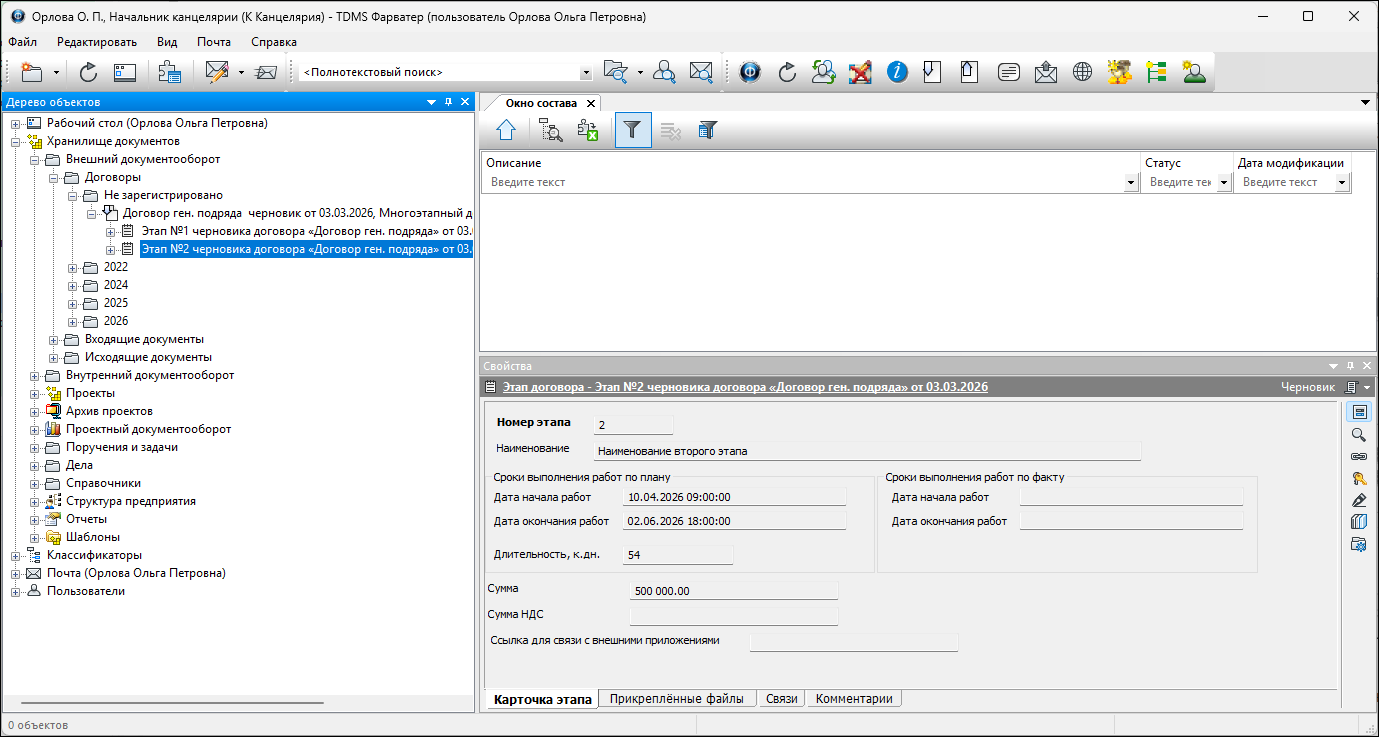
Task: Expand the Входящие документы node
Action: [x=54, y=340]
